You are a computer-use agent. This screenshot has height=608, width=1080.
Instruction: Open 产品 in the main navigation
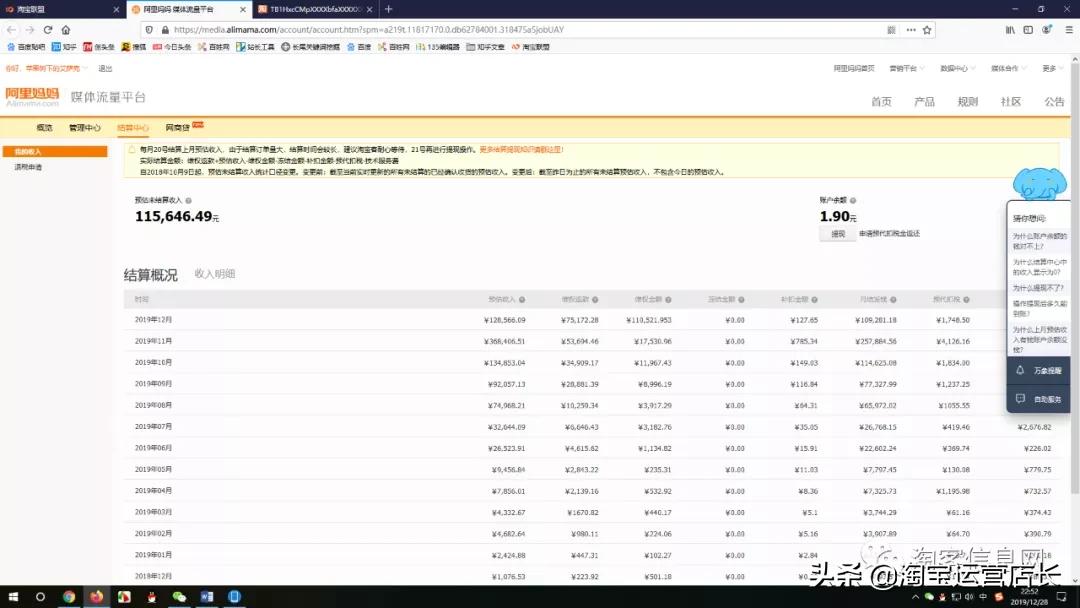924,101
